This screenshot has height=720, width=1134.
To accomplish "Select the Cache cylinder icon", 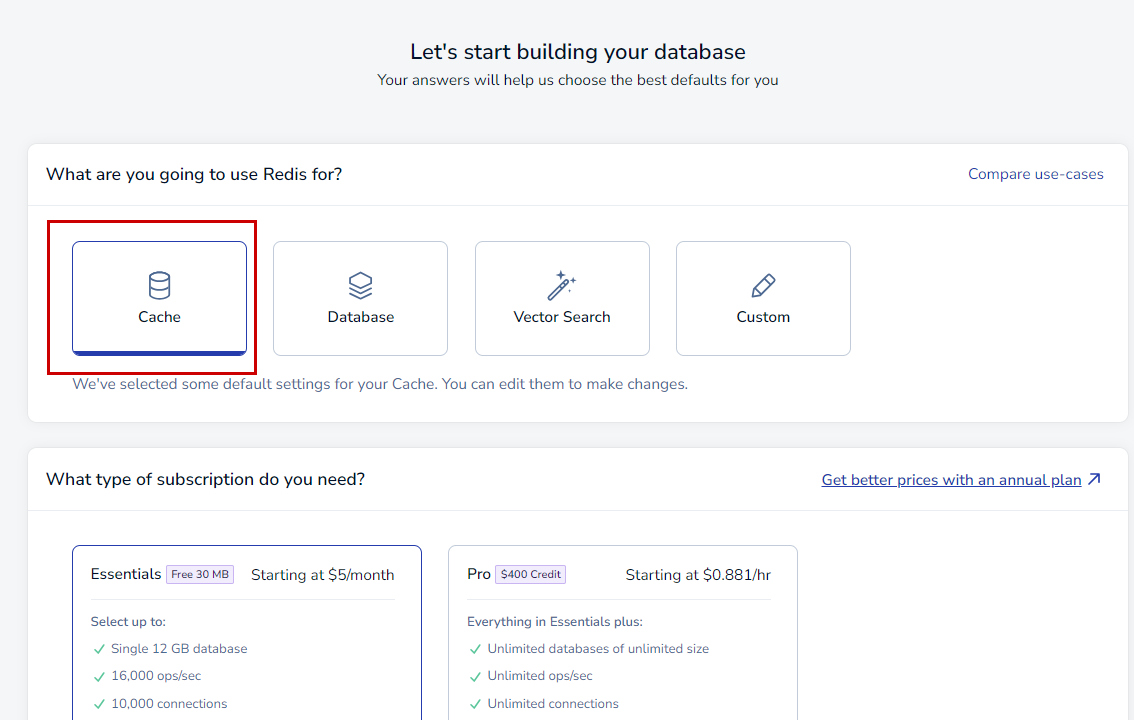I will pos(159,286).
